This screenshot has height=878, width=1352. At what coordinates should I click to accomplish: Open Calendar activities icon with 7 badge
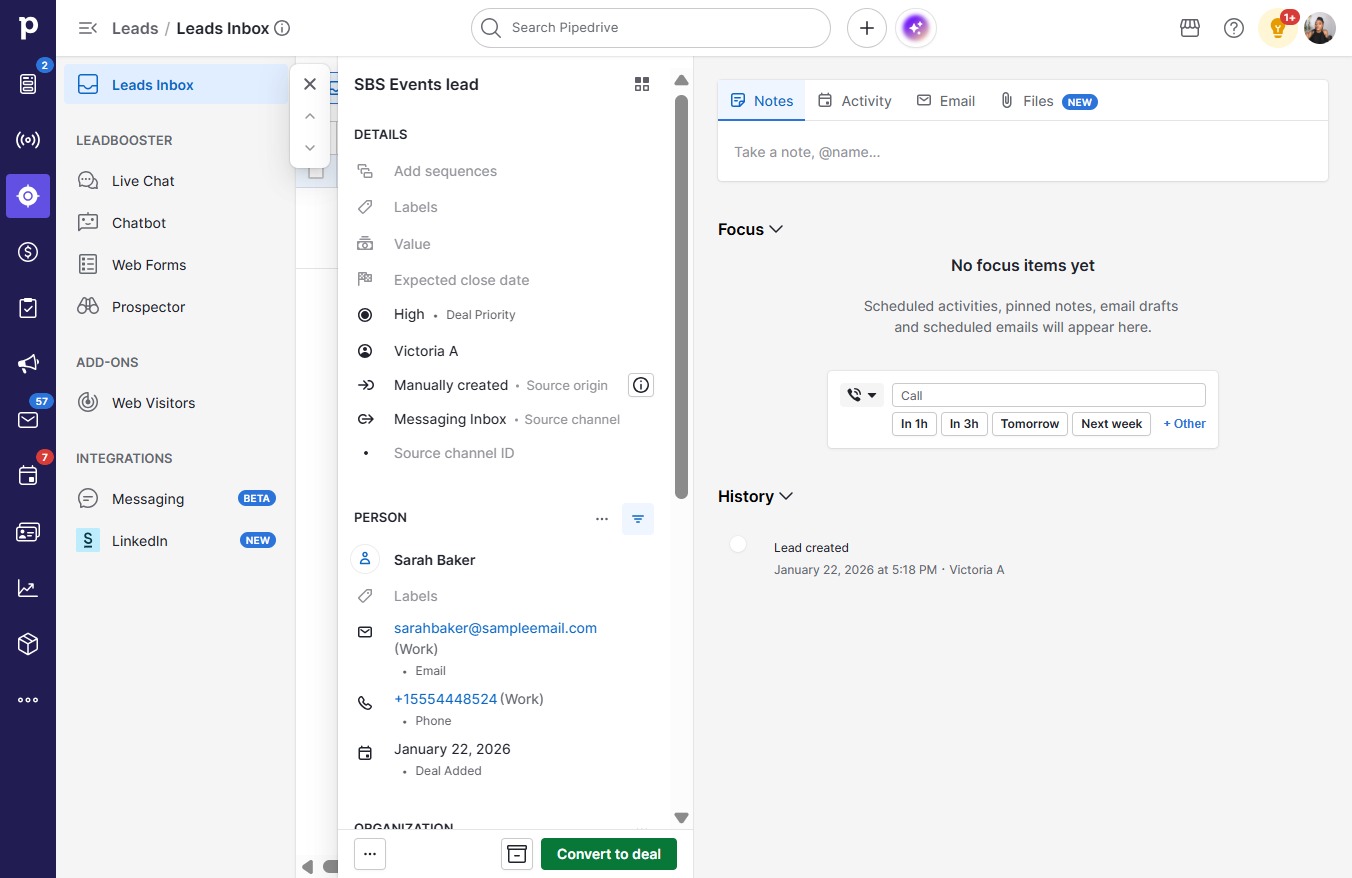click(28, 476)
